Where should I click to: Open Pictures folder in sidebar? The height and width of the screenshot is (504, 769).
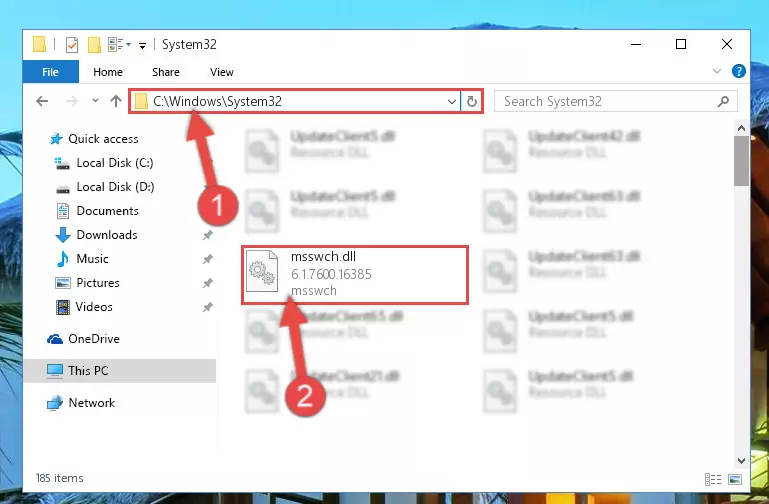point(98,283)
